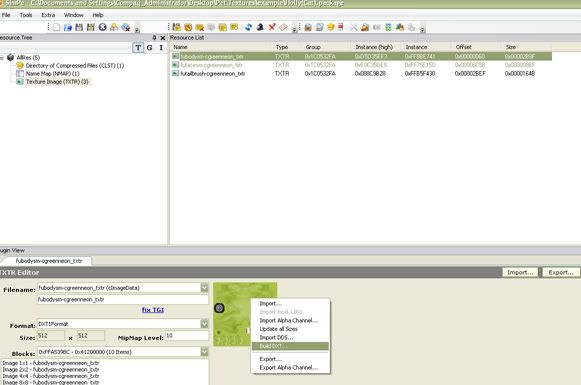Click the Open package folder icon

[68, 27]
